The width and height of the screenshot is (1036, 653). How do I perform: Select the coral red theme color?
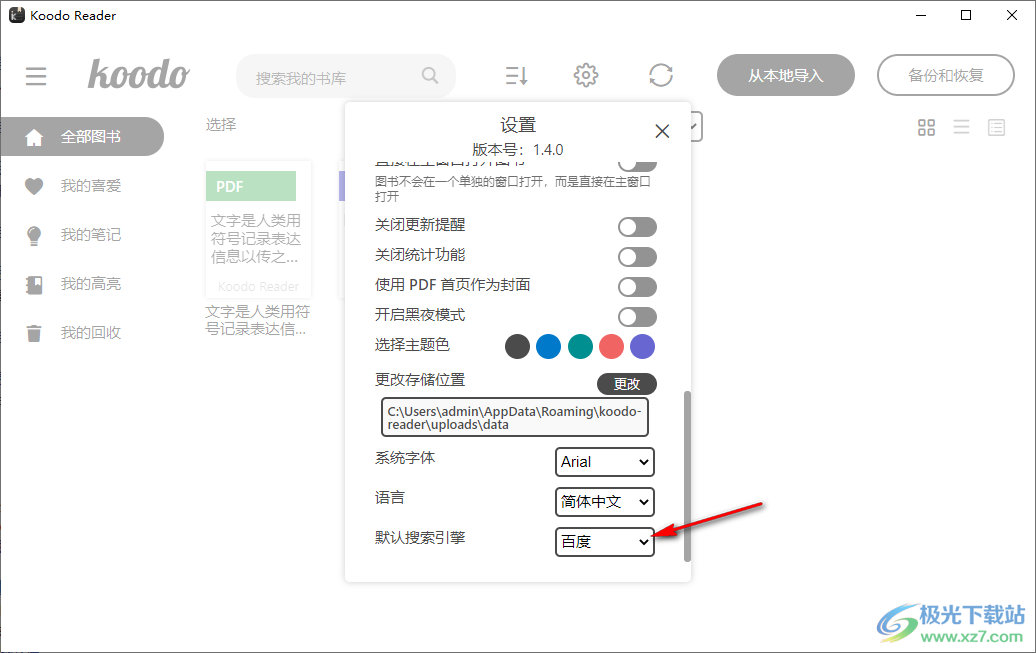click(611, 346)
